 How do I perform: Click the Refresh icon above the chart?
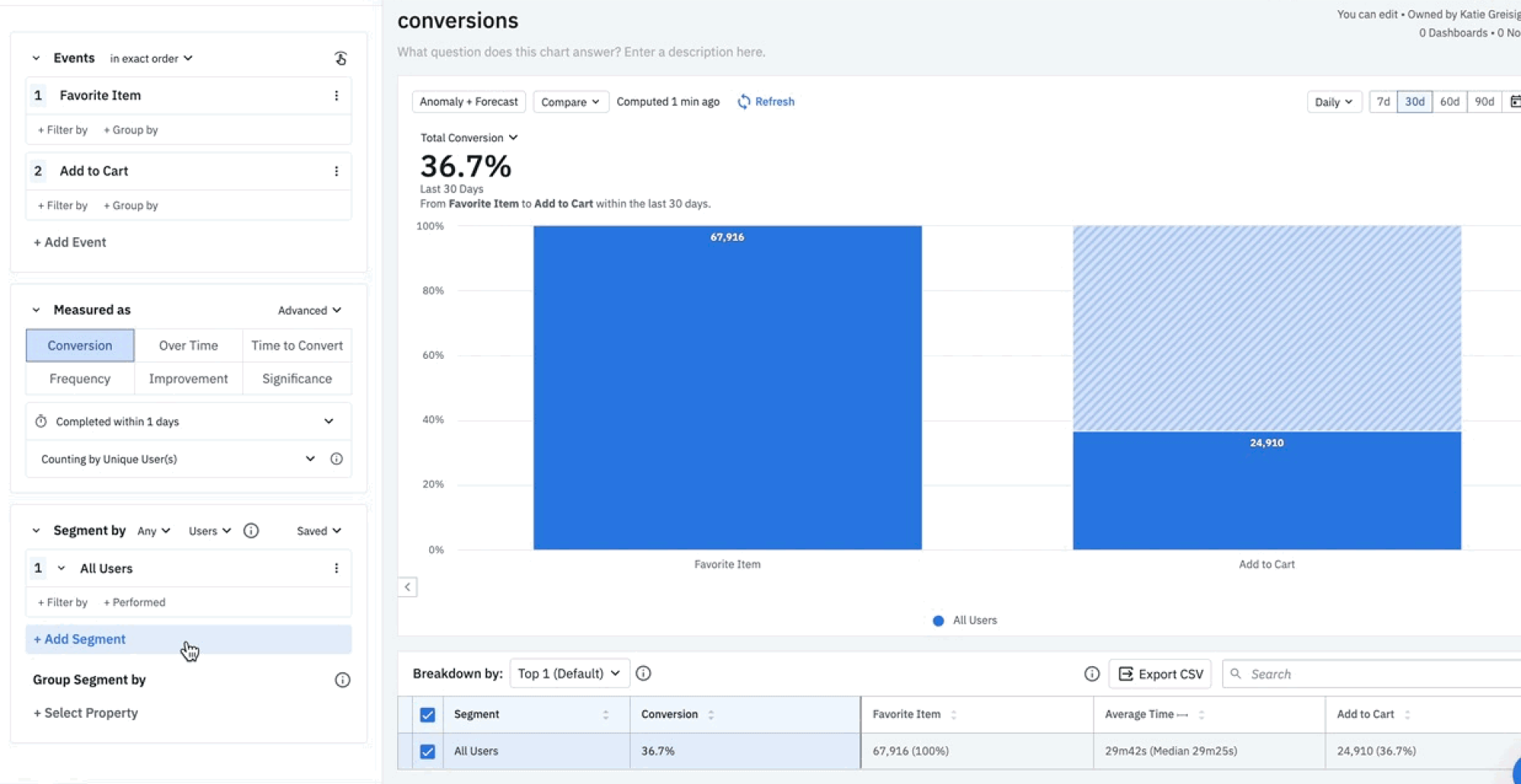(x=743, y=101)
